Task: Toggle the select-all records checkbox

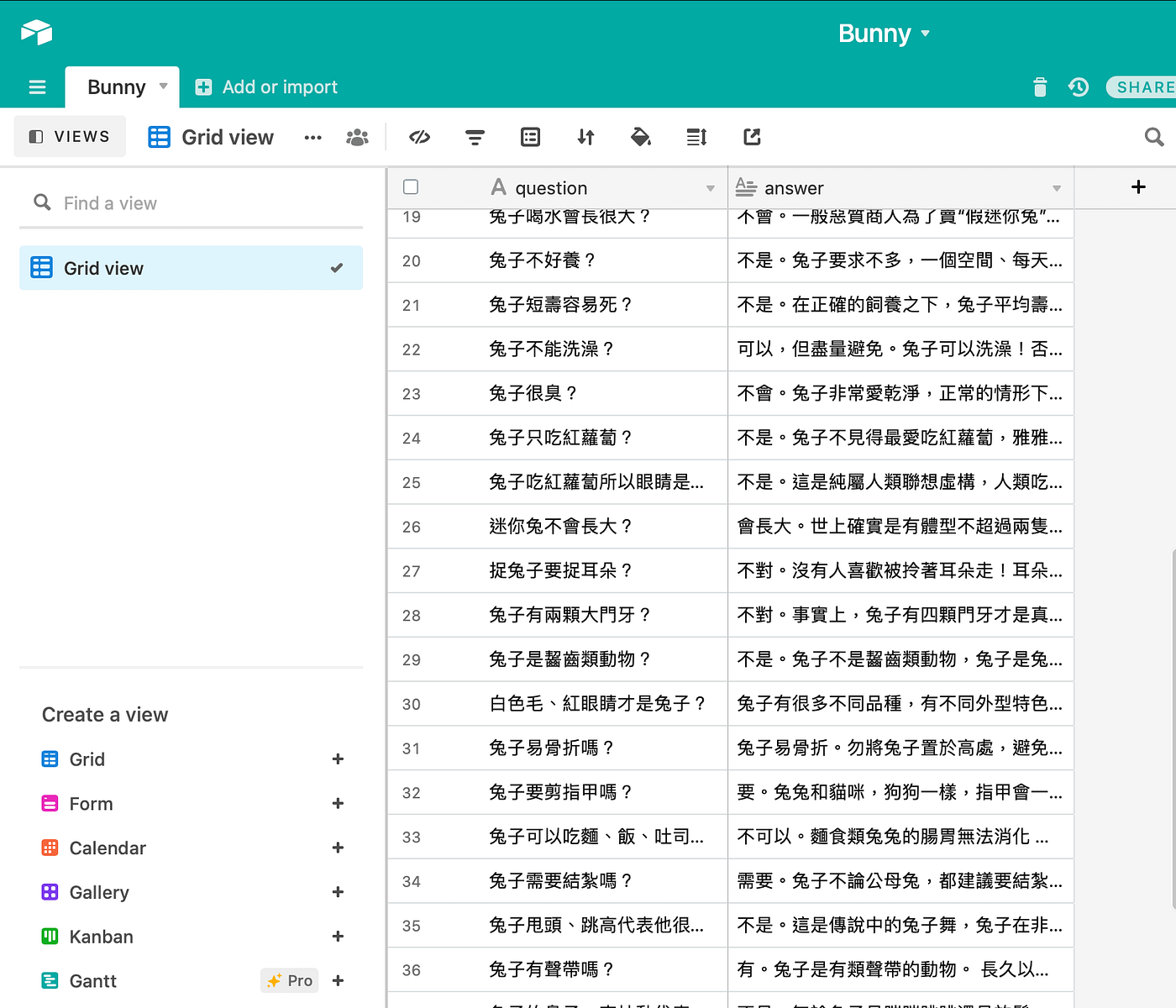Action: 411,186
